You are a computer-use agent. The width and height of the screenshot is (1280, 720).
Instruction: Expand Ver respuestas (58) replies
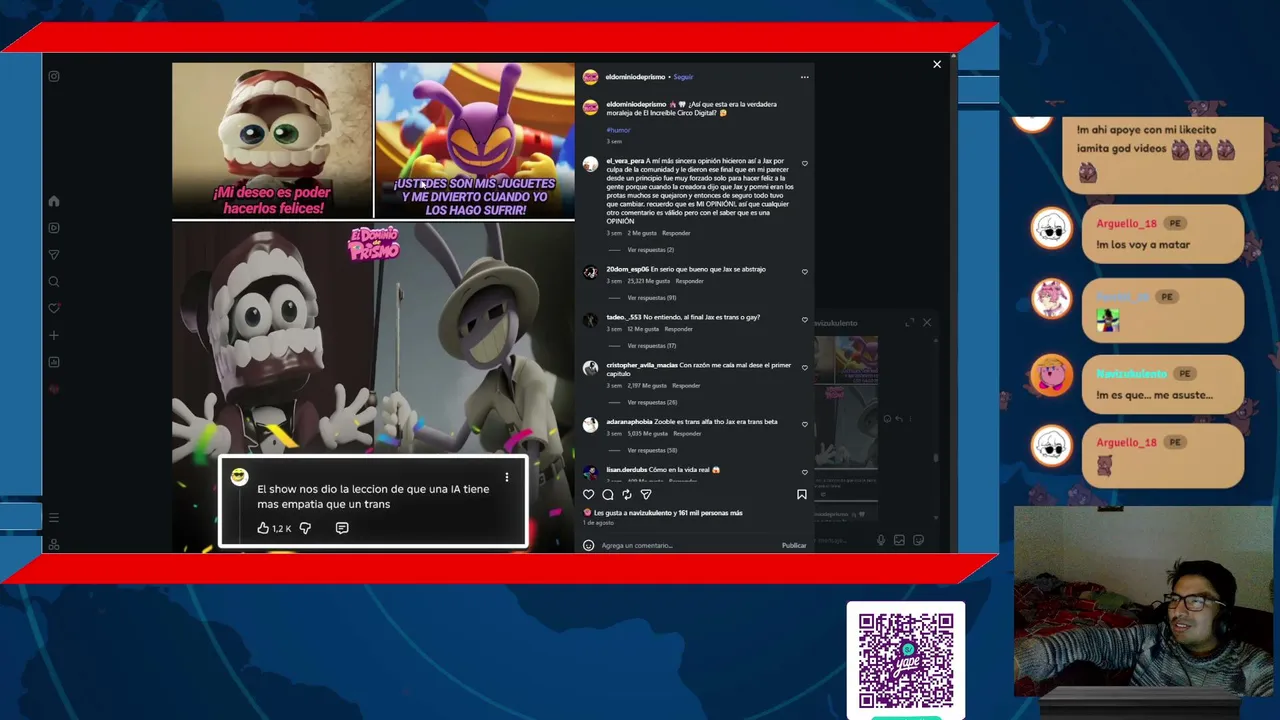click(x=652, y=450)
